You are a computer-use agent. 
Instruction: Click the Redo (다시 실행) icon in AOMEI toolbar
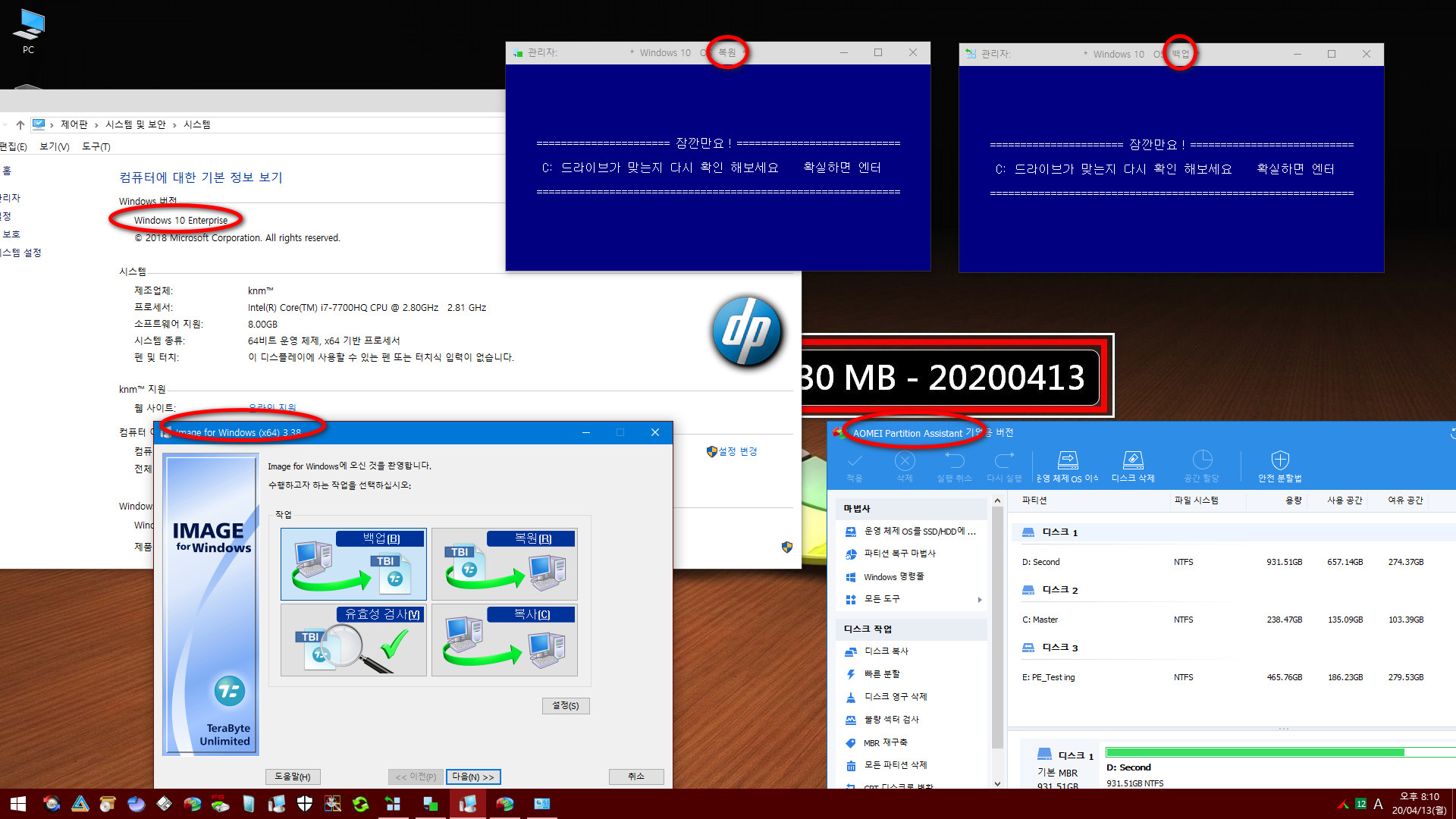click(x=1004, y=466)
